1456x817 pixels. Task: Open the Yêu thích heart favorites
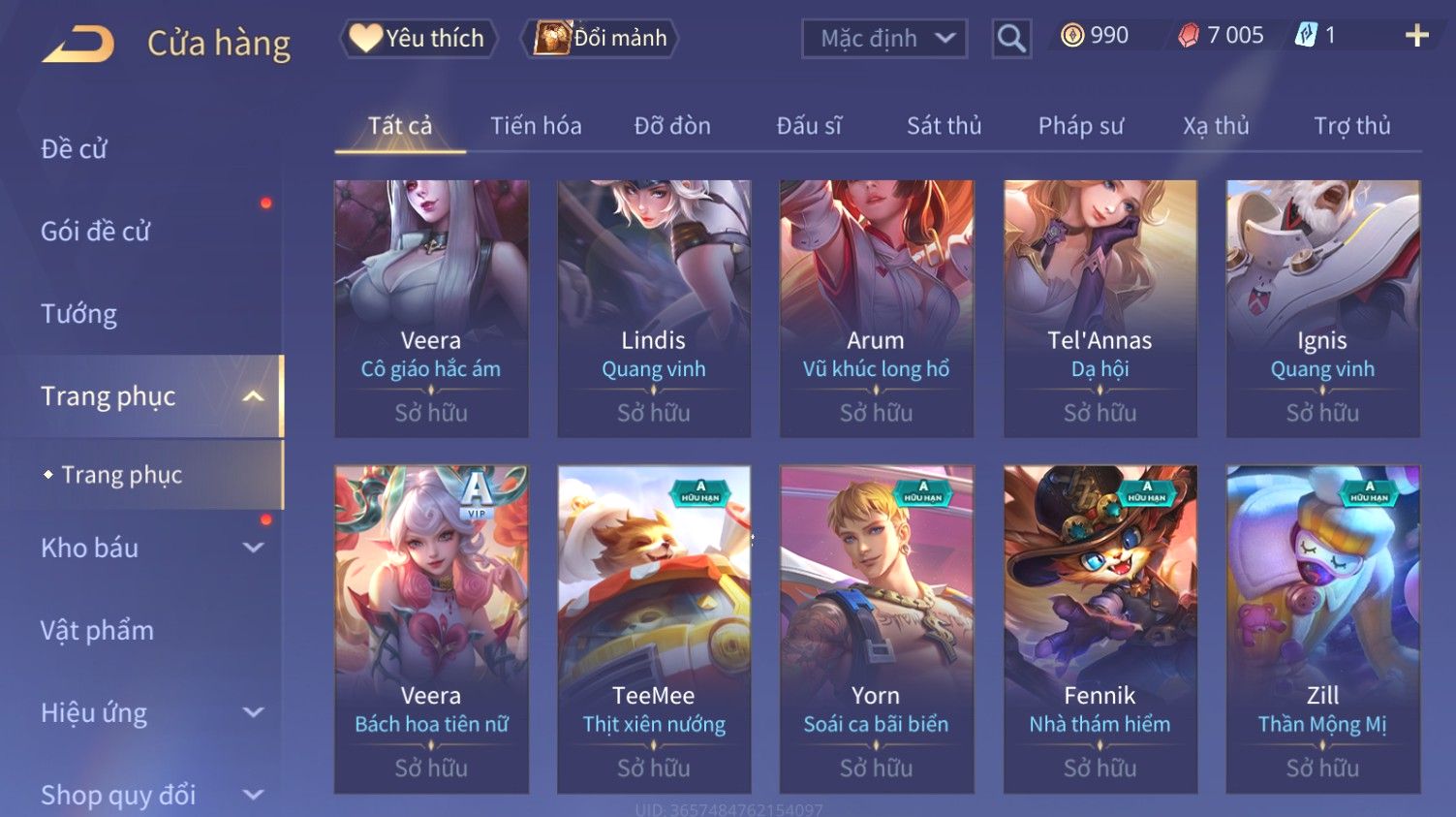418,38
